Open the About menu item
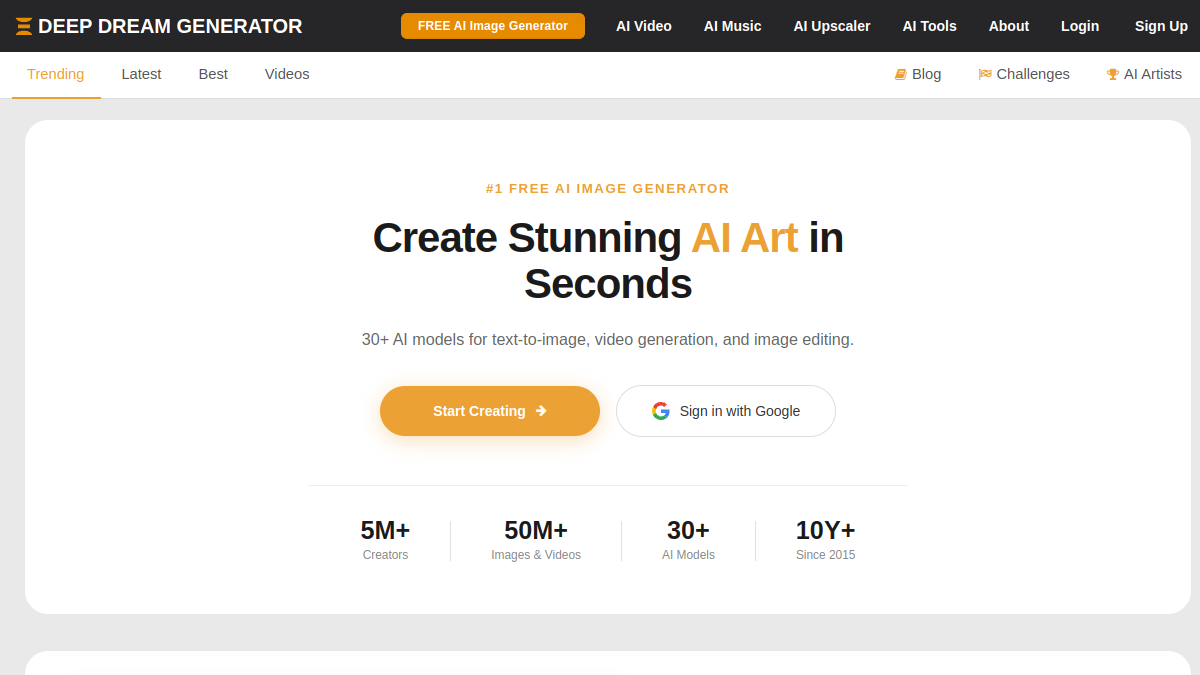Screen dimensions: 1200x675 pos(1009,26)
